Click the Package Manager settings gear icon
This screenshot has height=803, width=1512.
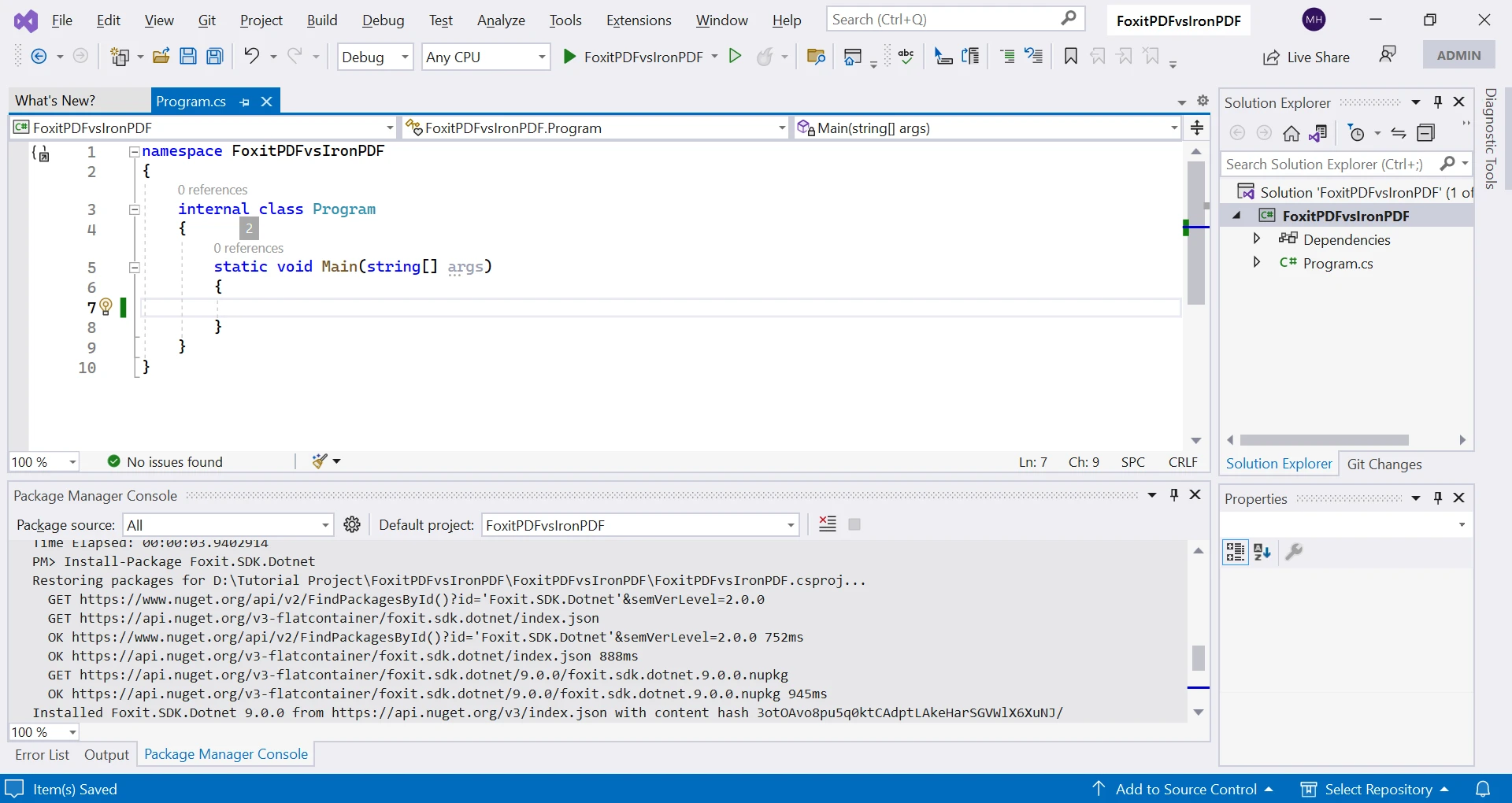352,524
